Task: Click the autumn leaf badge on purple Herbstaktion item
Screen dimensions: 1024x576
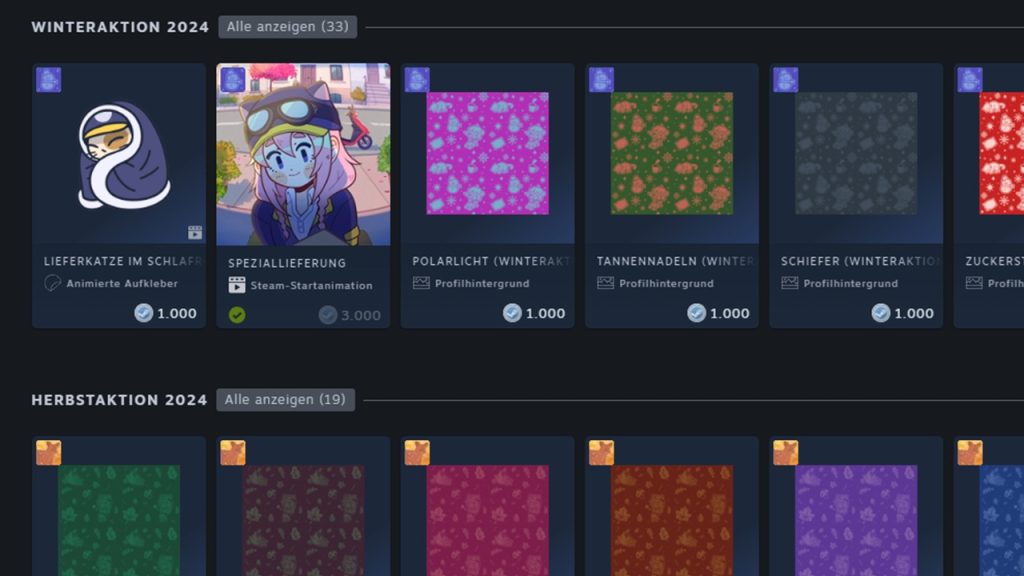Action: coord(785,453)
